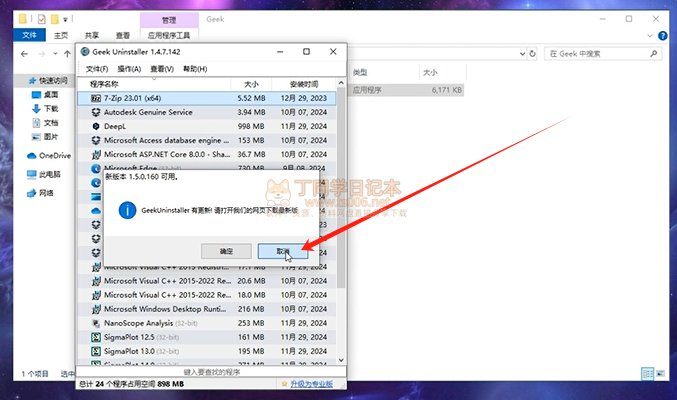Open Explorer recent locations dropdown

click(55, 54)
